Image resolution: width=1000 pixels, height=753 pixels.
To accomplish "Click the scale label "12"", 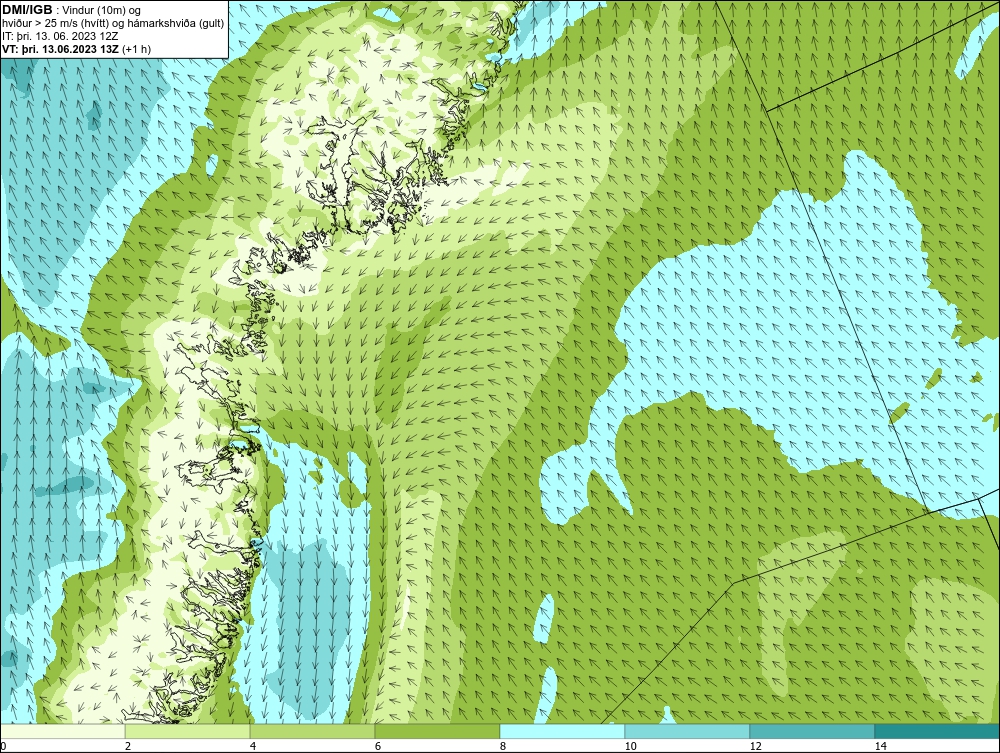I will 756,747.
